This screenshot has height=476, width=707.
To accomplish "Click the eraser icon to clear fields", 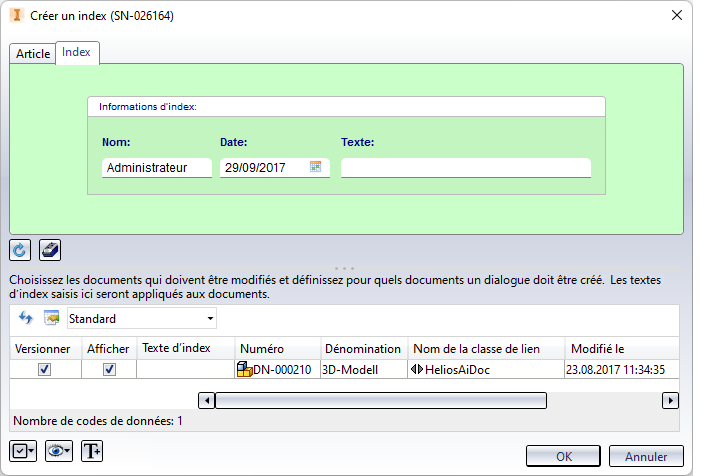I will point(50,250).
